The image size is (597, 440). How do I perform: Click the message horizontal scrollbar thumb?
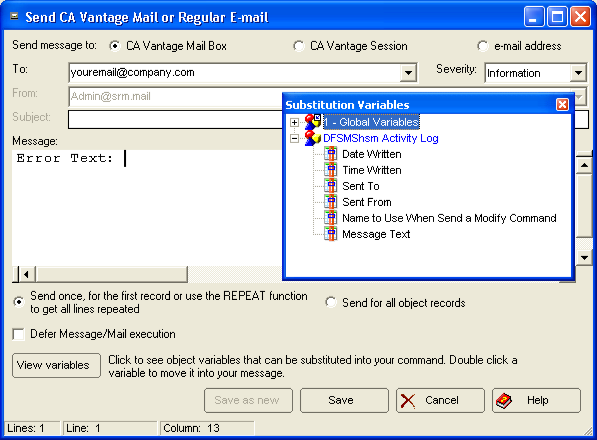click(x=111, y=274)
